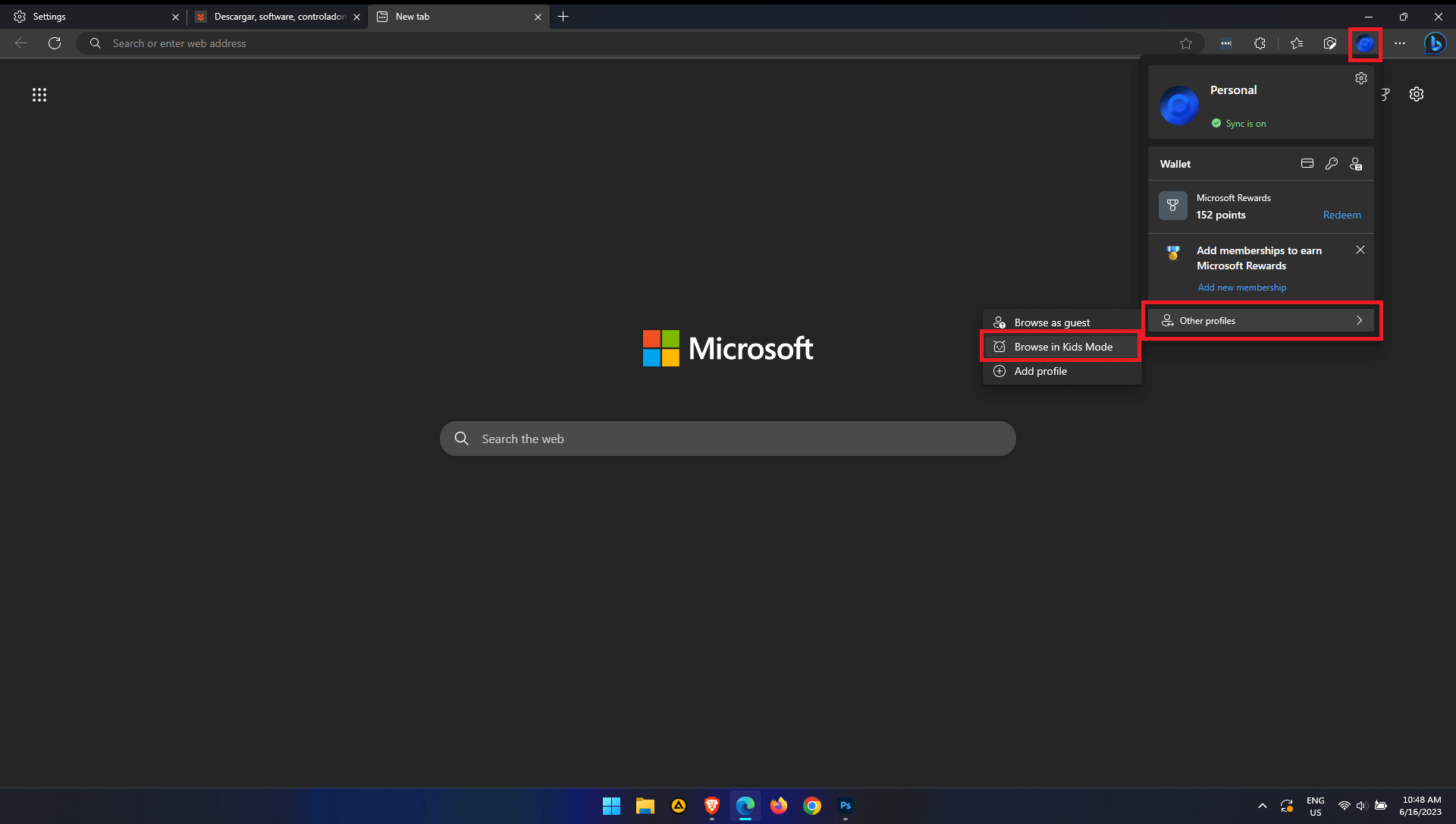Click the profile avatar in toolbar
Viewport: 1456px width, 824px height.
[1365, 44]
